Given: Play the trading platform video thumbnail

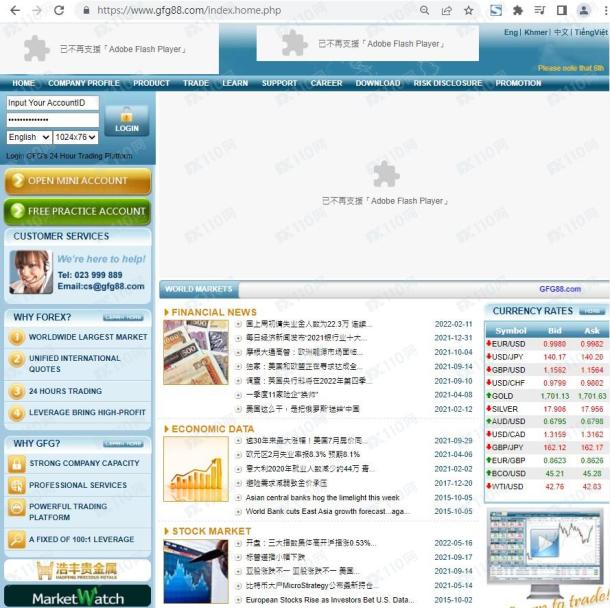Looking at the screenshot, I should tap(544, 542).
